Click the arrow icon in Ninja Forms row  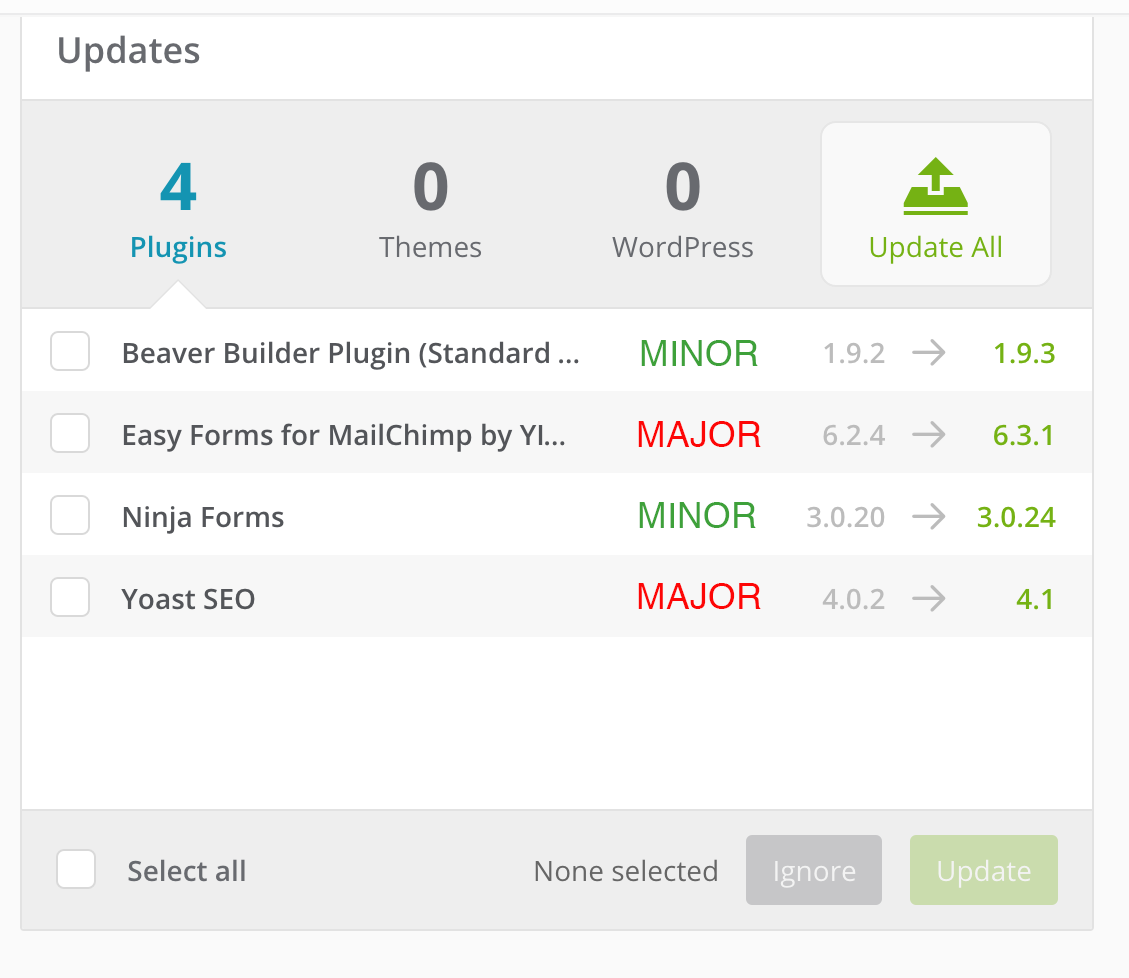[x=929, y=516]
